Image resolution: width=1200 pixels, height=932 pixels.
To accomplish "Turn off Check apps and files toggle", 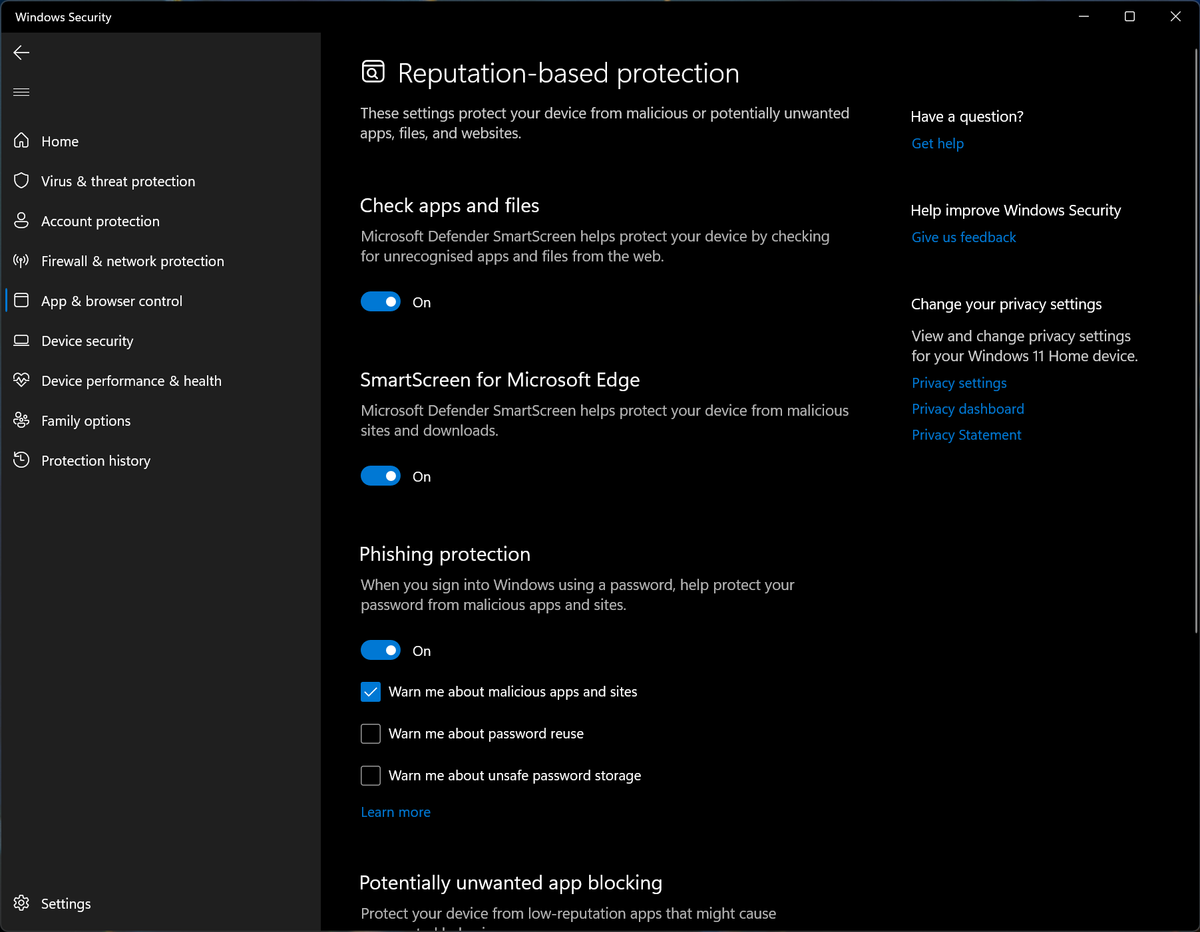I will [380, 302].
